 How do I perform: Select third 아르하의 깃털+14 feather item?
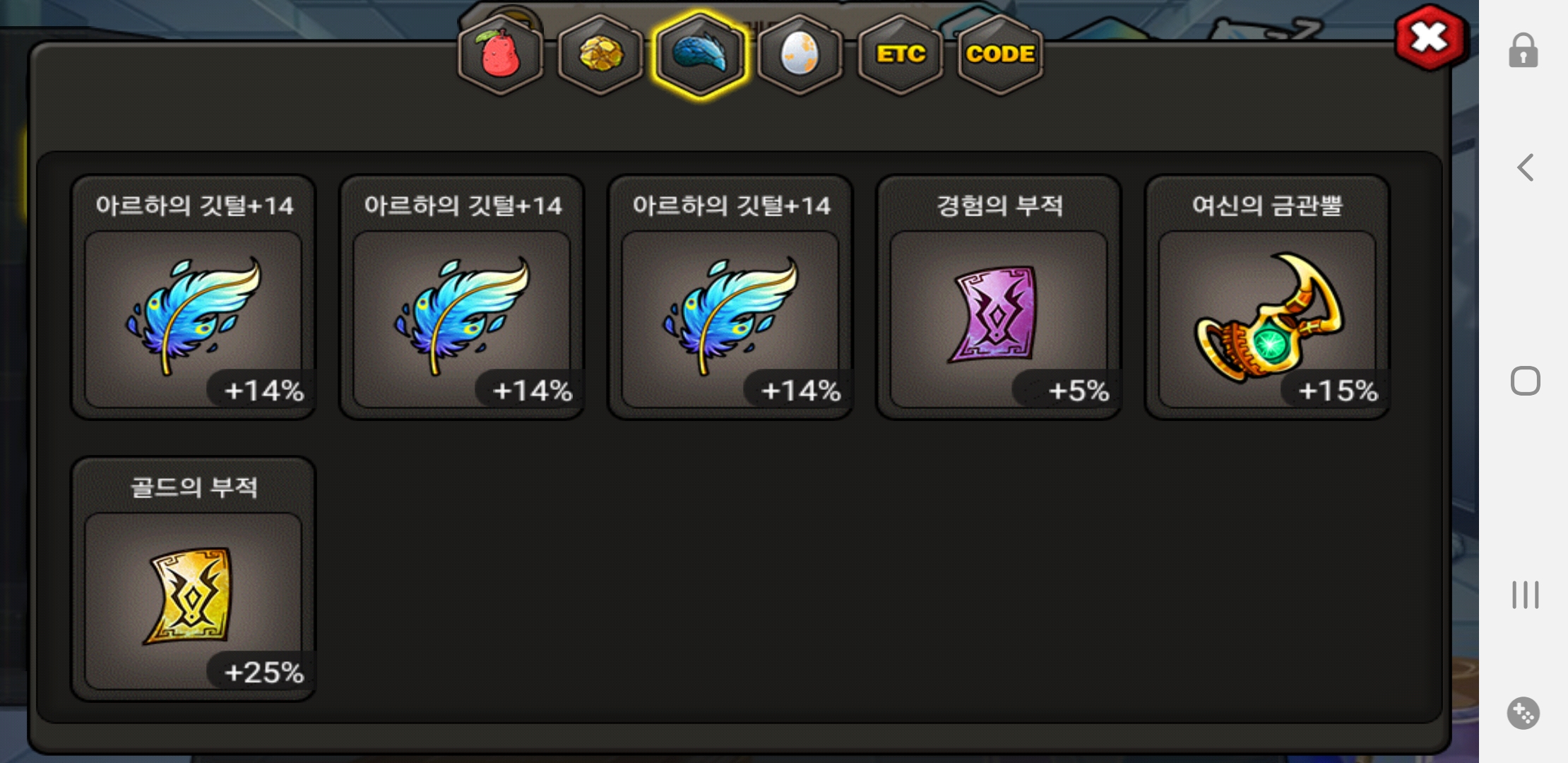[x=730, y=297]
